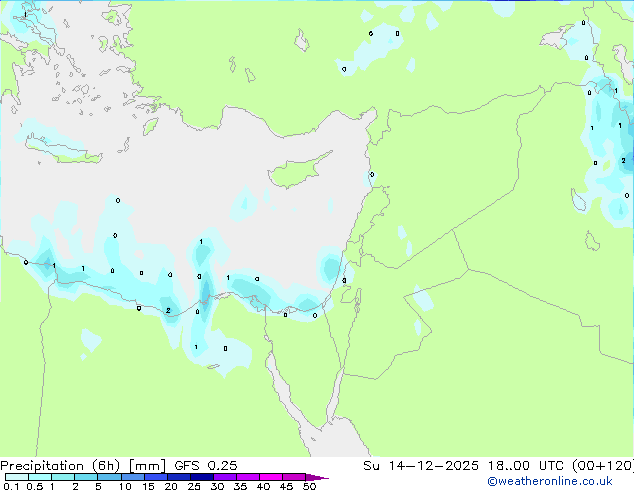634x490 pixels.
Task: Click the '0.1' legend tick label
Action: click(11, 486)
